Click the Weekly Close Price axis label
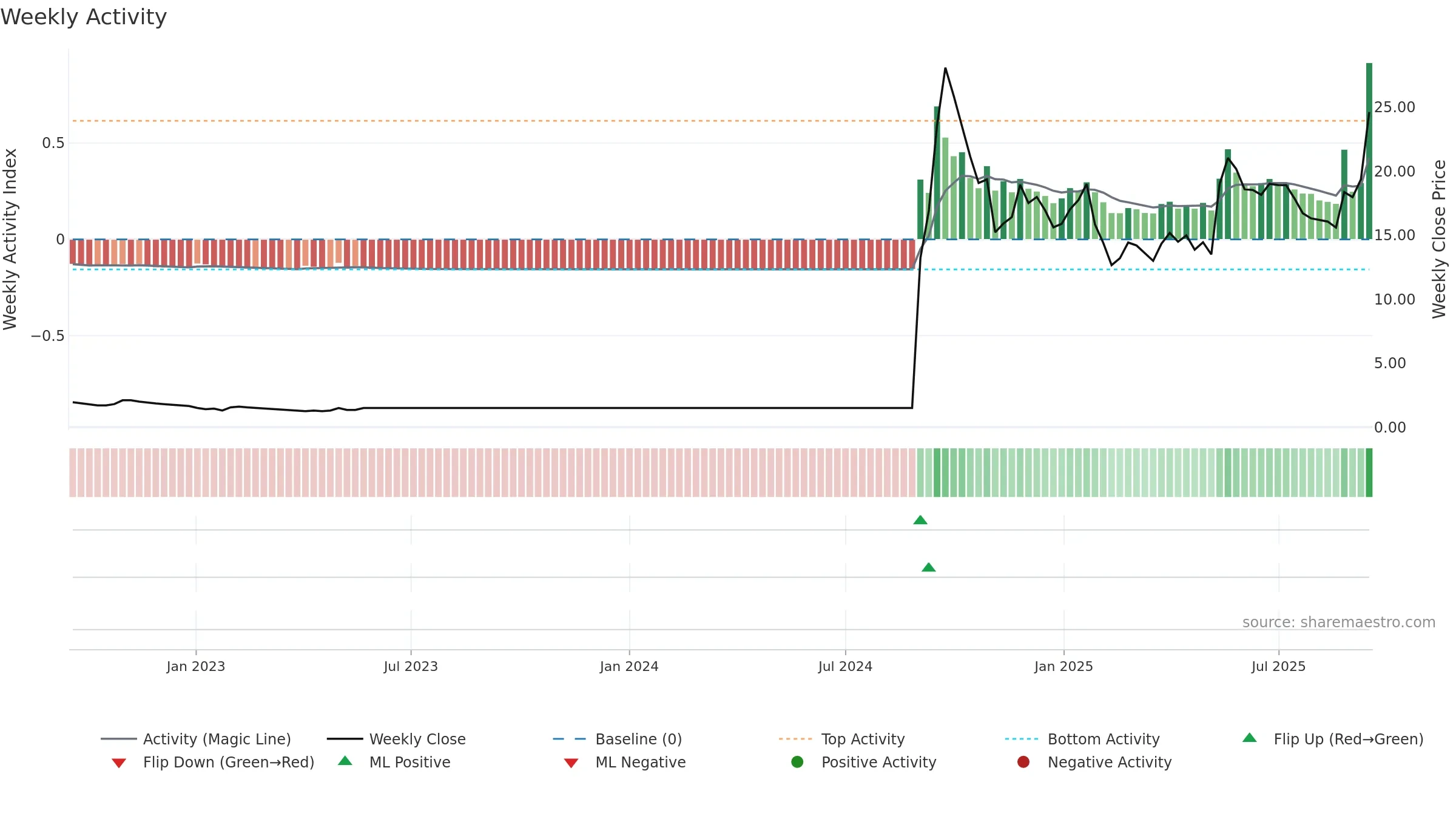The image size is (1456, 819). click(x=1439, y=239)
